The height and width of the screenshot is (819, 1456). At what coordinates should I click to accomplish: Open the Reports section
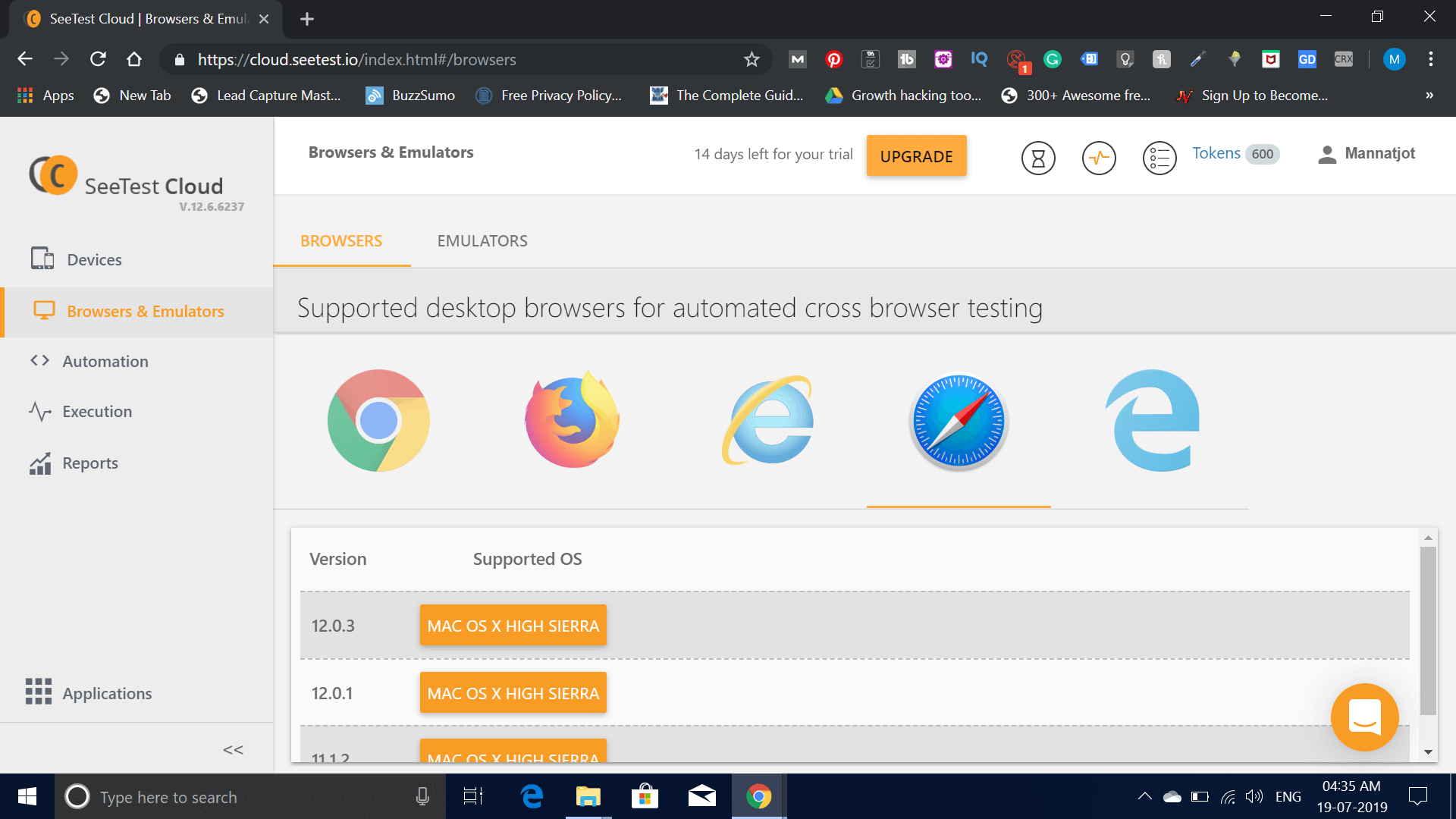(90, 463)
